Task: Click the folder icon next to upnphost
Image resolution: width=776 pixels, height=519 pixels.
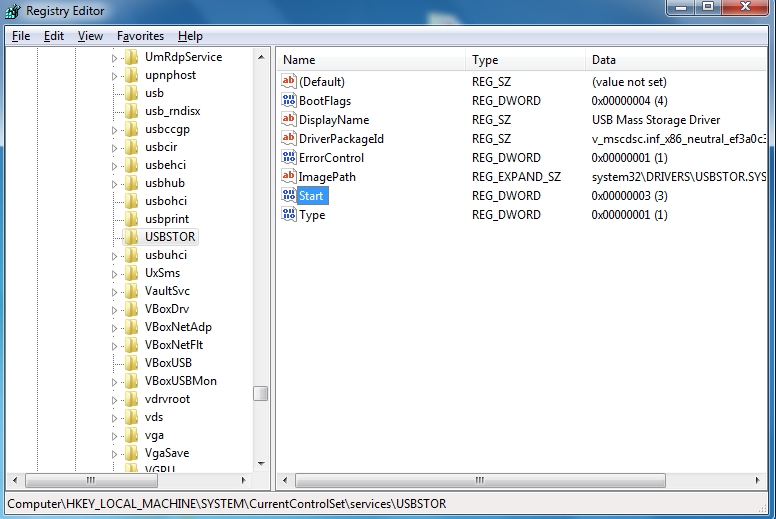Action: [131, 75]
